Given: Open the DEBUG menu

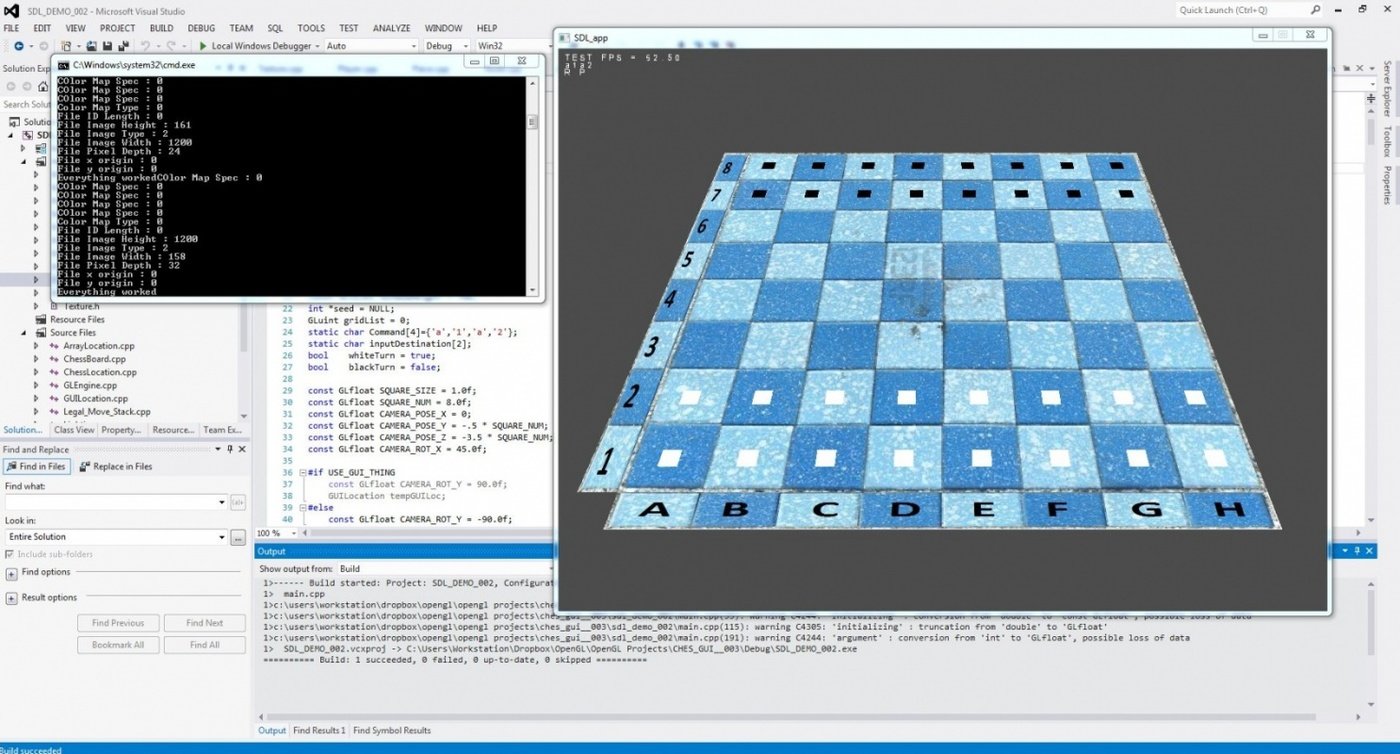Looking at the screenshot, I should (x=200, y=28).
